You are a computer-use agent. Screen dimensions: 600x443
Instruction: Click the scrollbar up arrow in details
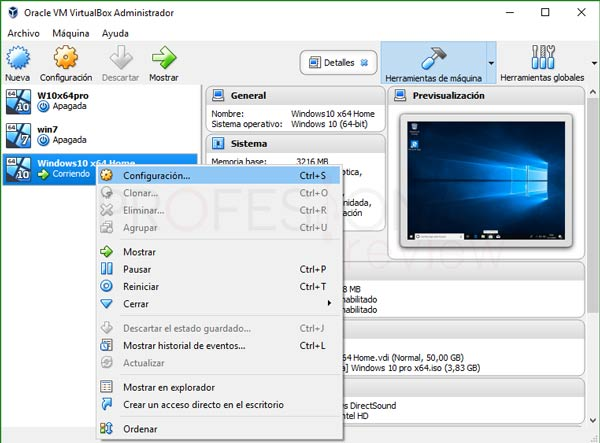[593, 92]
